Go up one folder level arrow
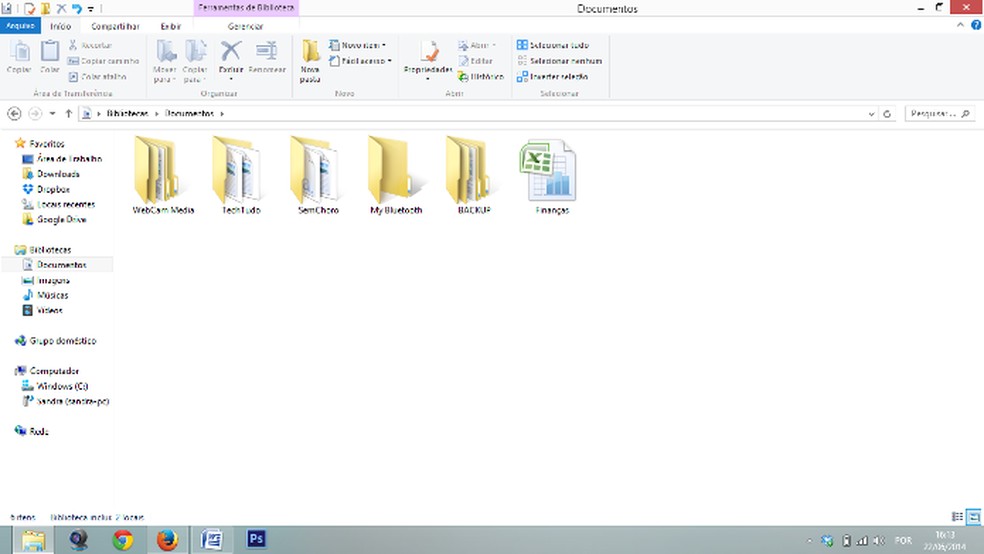 click(x=68, y=114)
